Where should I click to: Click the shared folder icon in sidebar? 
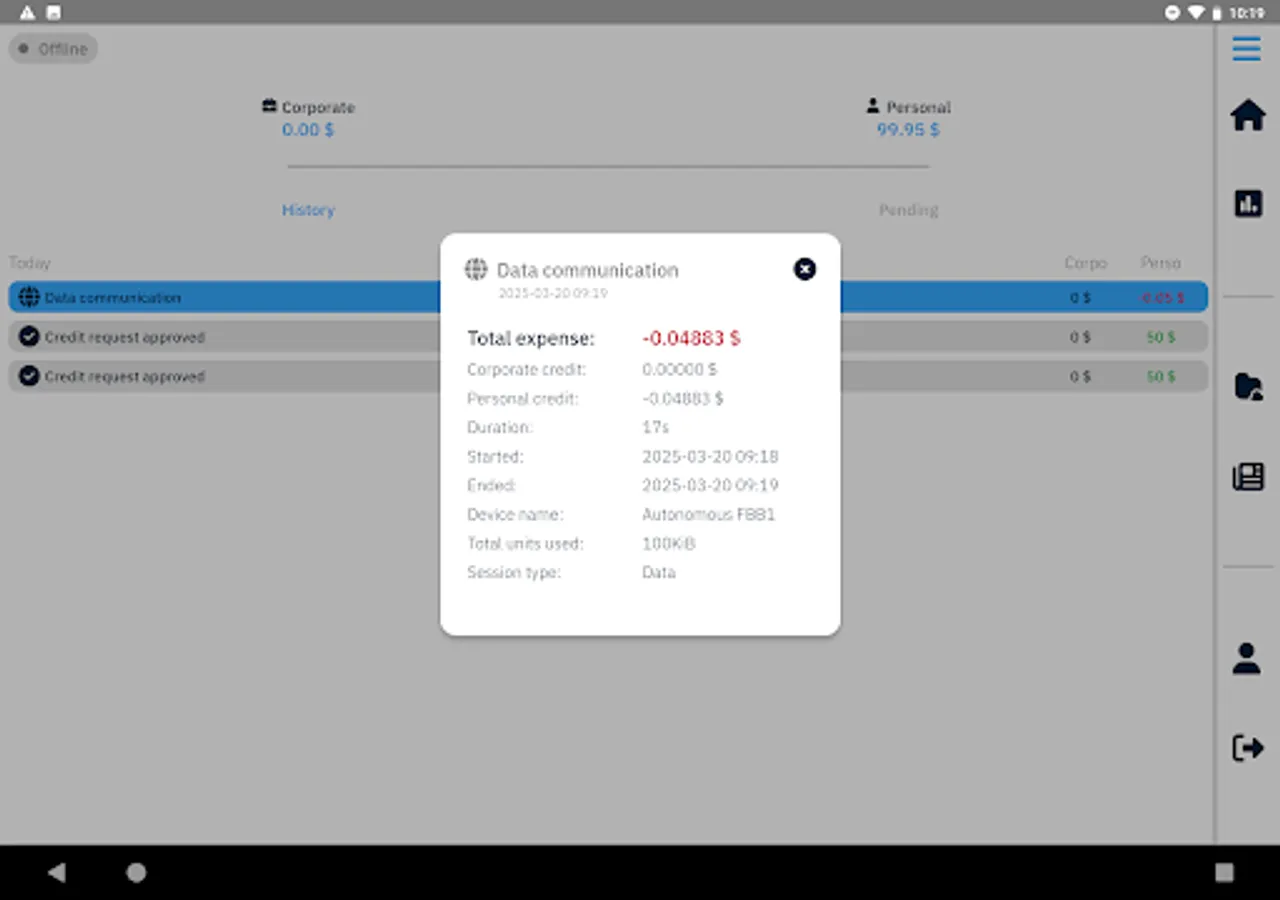[1247, 387]
